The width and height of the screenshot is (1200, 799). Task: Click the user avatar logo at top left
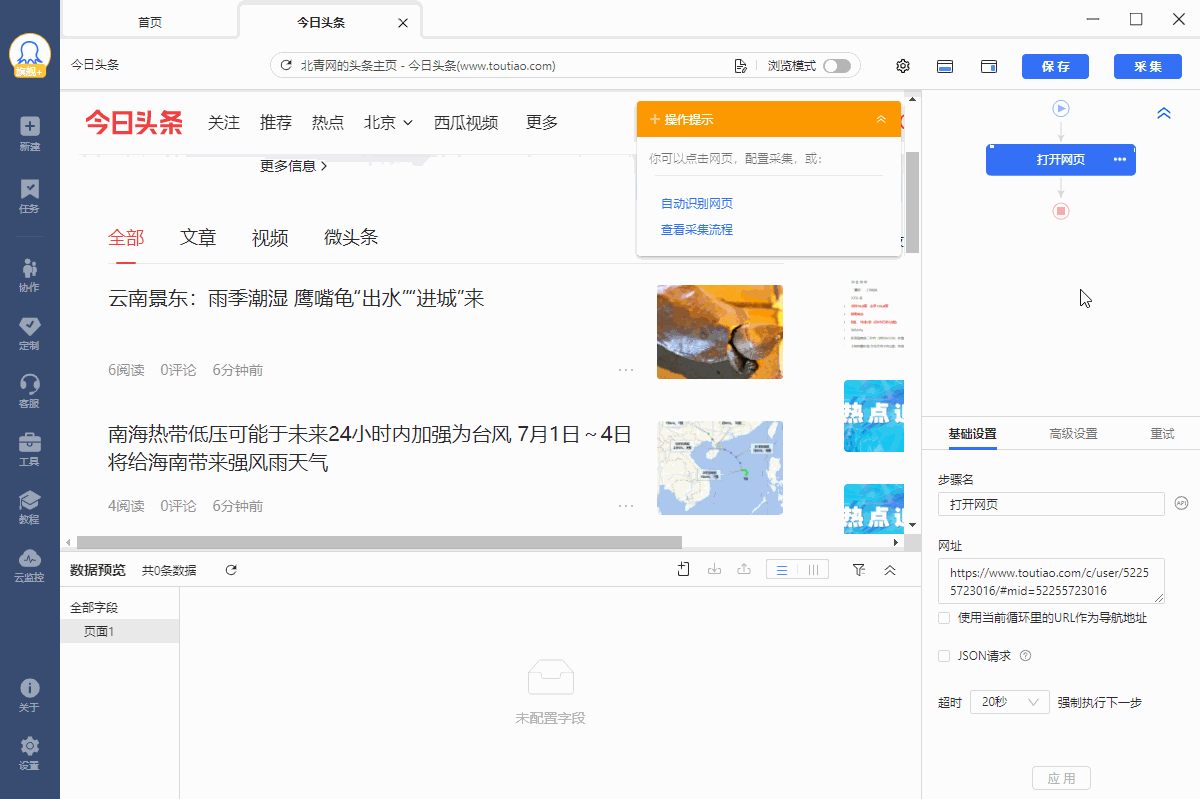[29, 56]
